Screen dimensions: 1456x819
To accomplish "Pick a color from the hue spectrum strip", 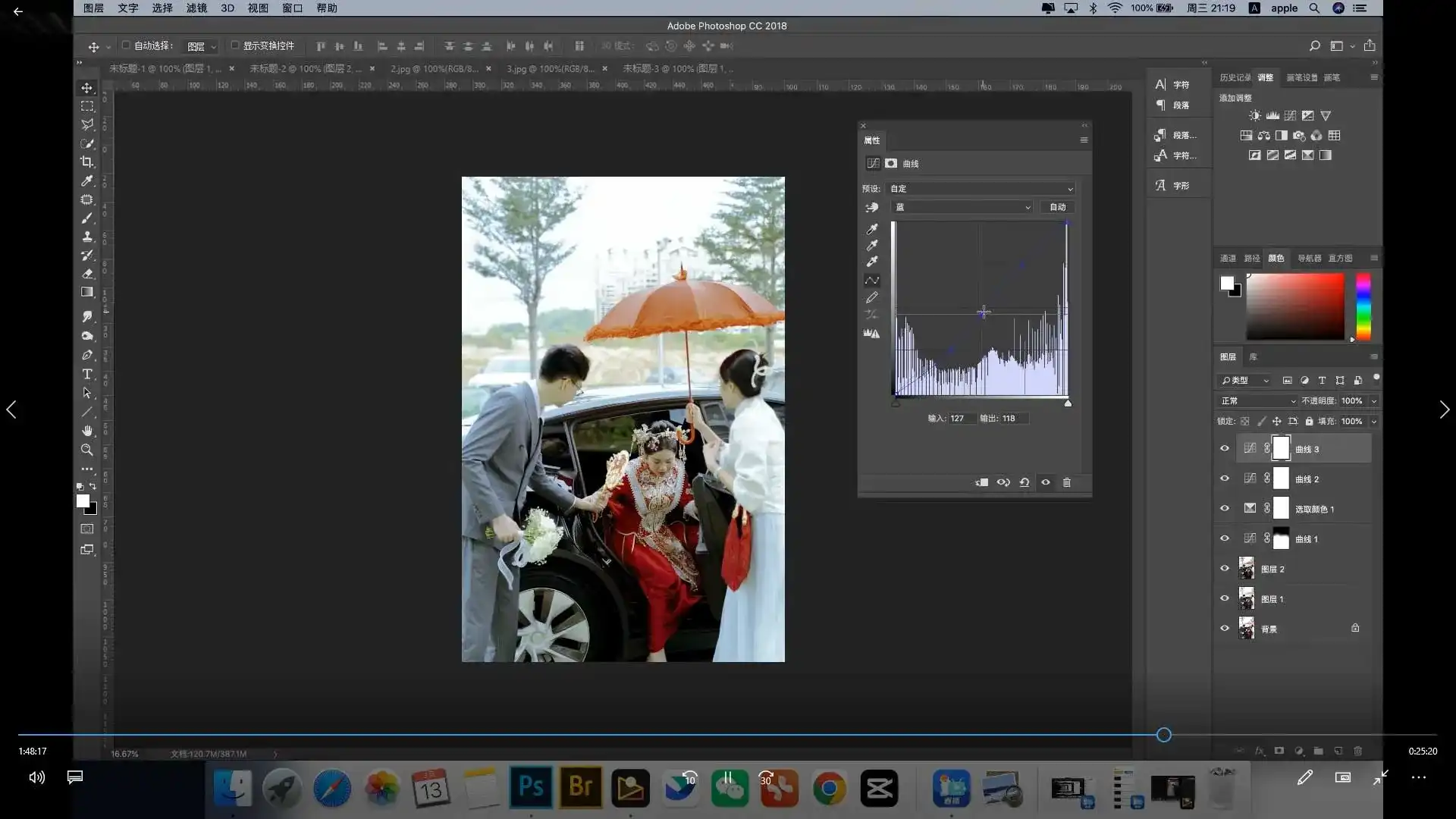I will (x=1363, y=307).
